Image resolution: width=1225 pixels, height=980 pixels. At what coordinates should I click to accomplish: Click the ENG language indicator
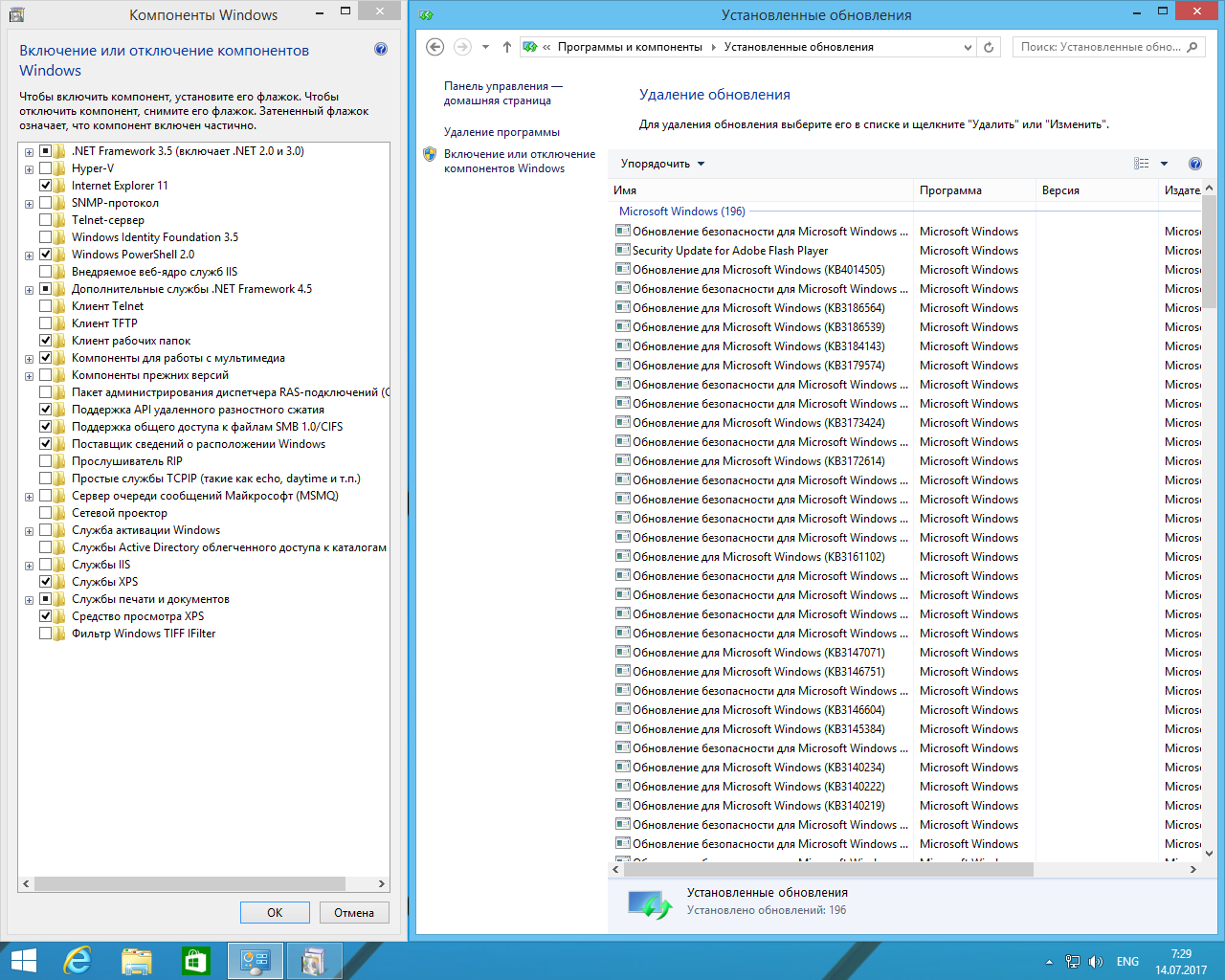[1127, 962]
